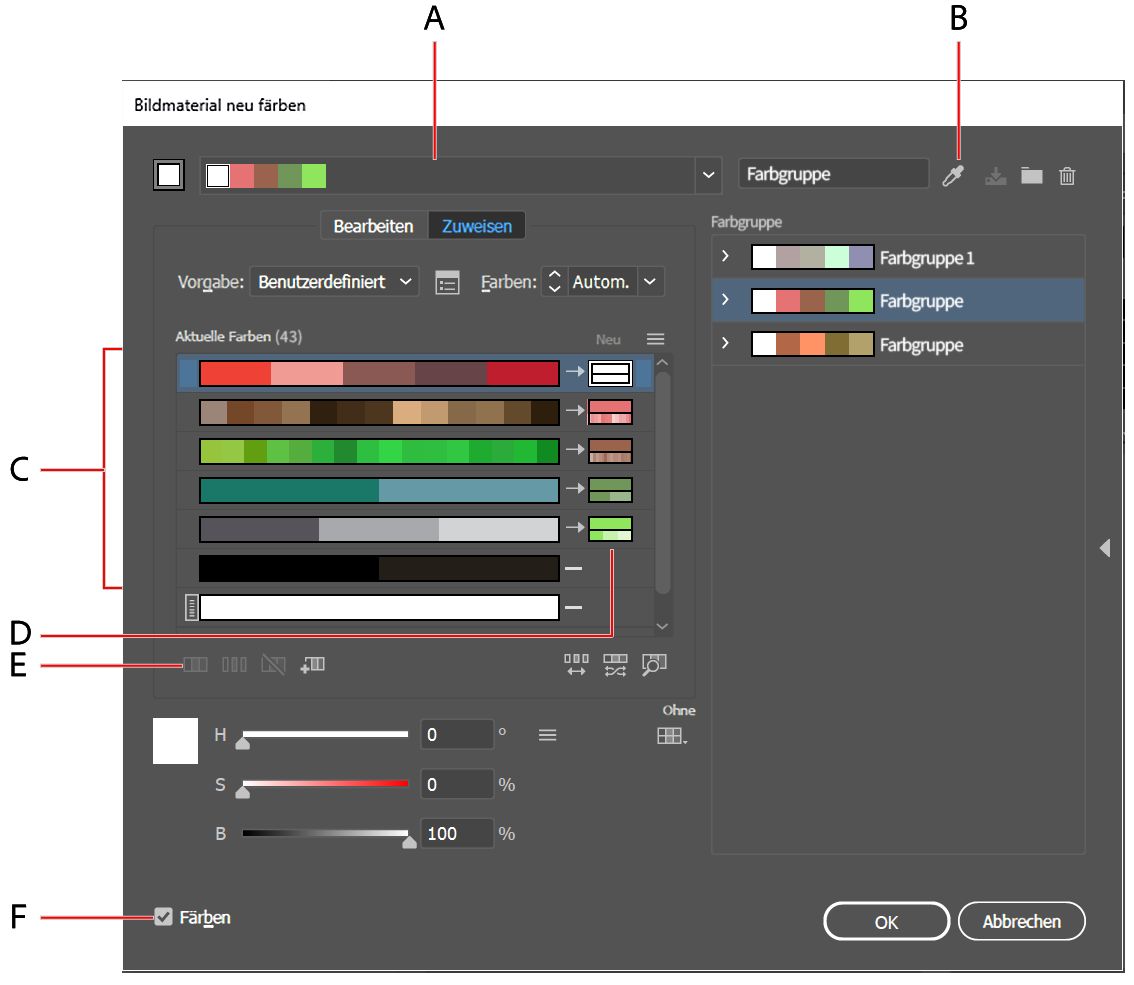Click the H value field showing 0
The width and height of the screenshot is (1134, 985).
click(457, 735)
